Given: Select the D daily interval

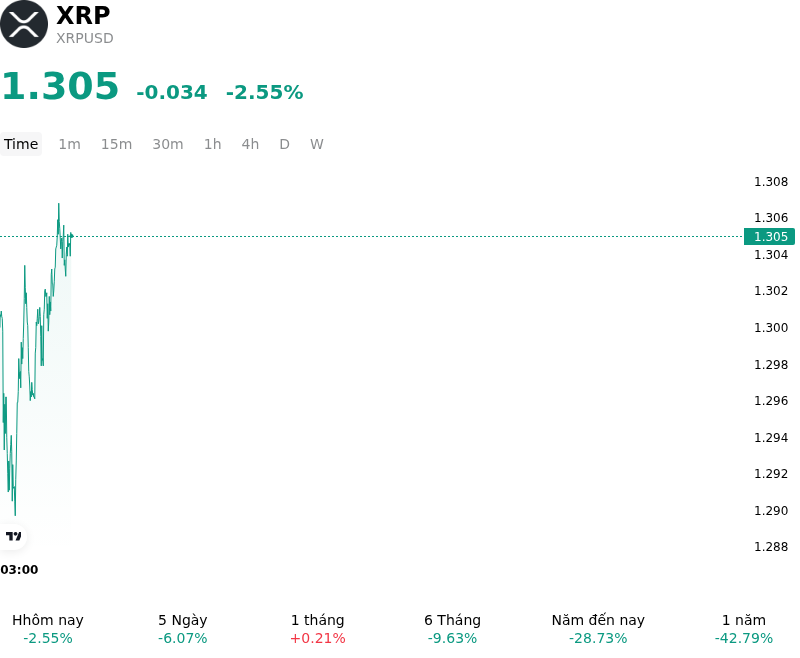Looking at the screenshot, I should pos(284,144).
